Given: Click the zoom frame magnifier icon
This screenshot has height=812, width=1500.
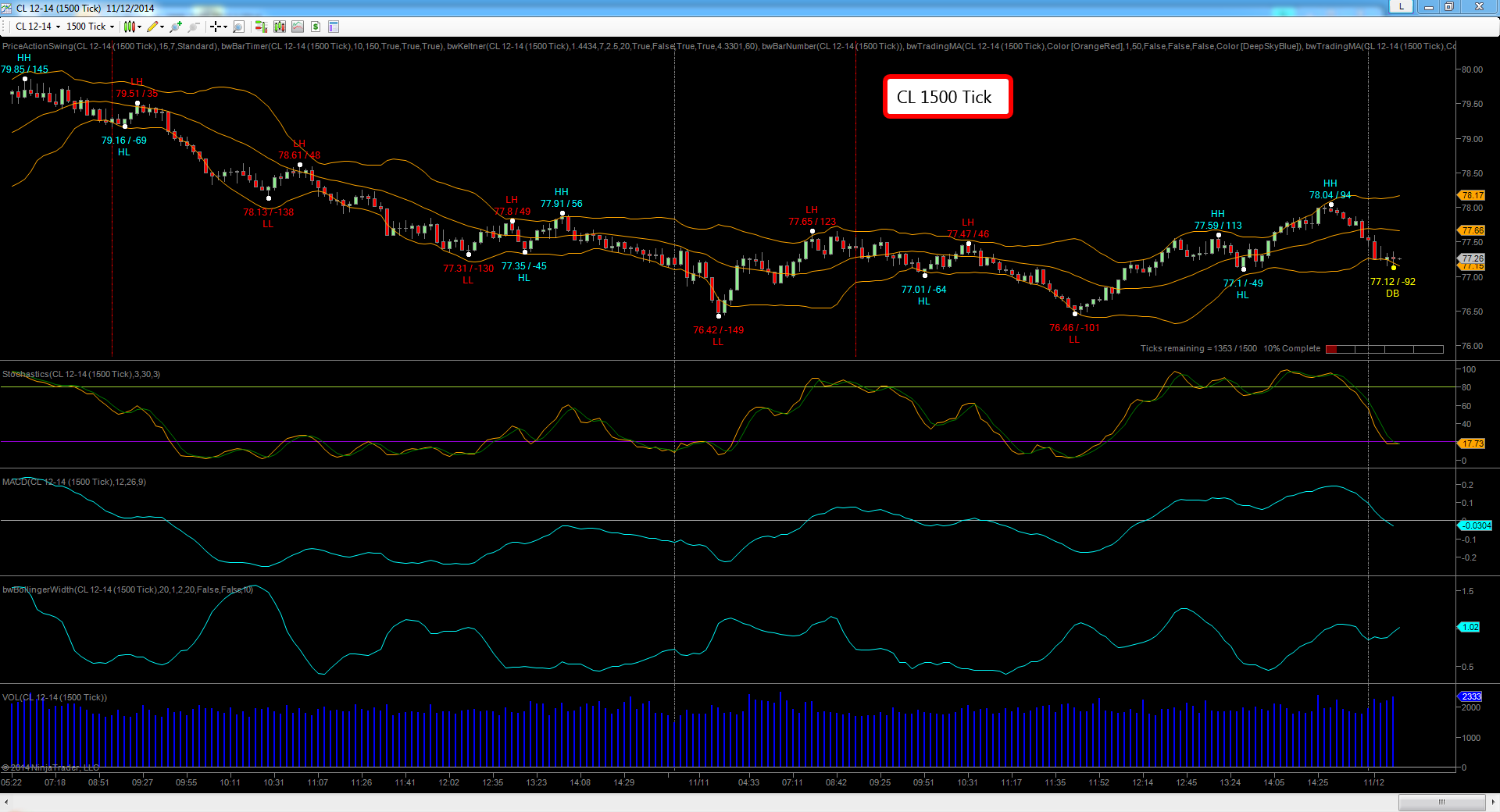Looking at the screenshot, I should [x=239, y=27].
